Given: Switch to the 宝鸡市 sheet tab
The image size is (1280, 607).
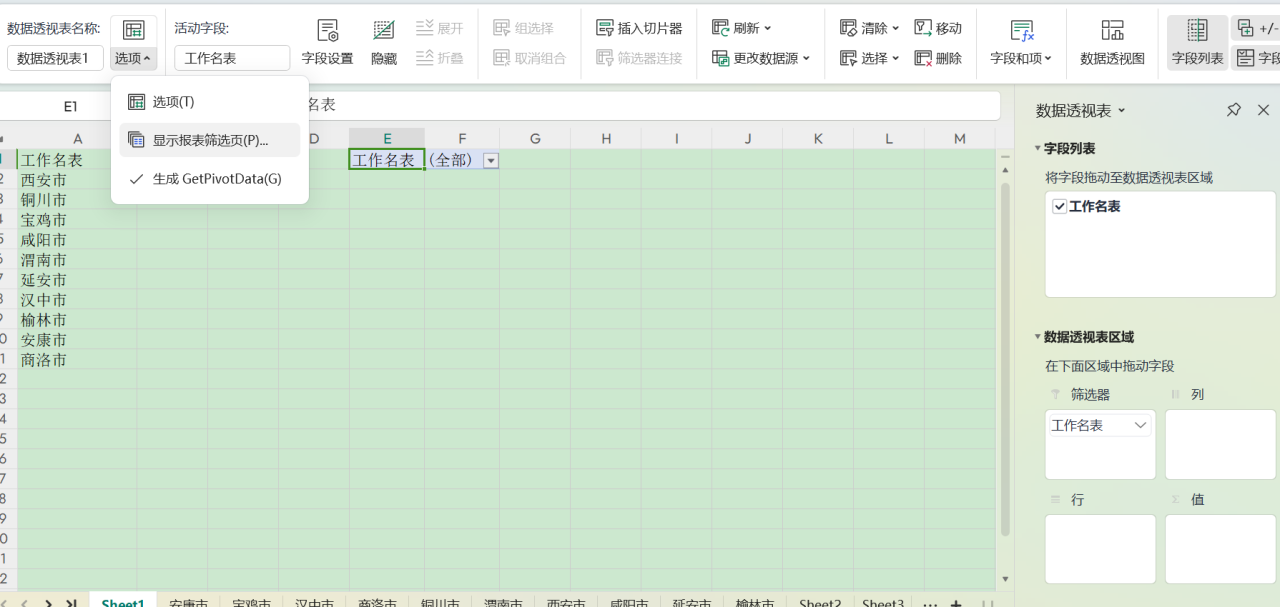Looking at the screenshot, I should [x=252, y=603].
